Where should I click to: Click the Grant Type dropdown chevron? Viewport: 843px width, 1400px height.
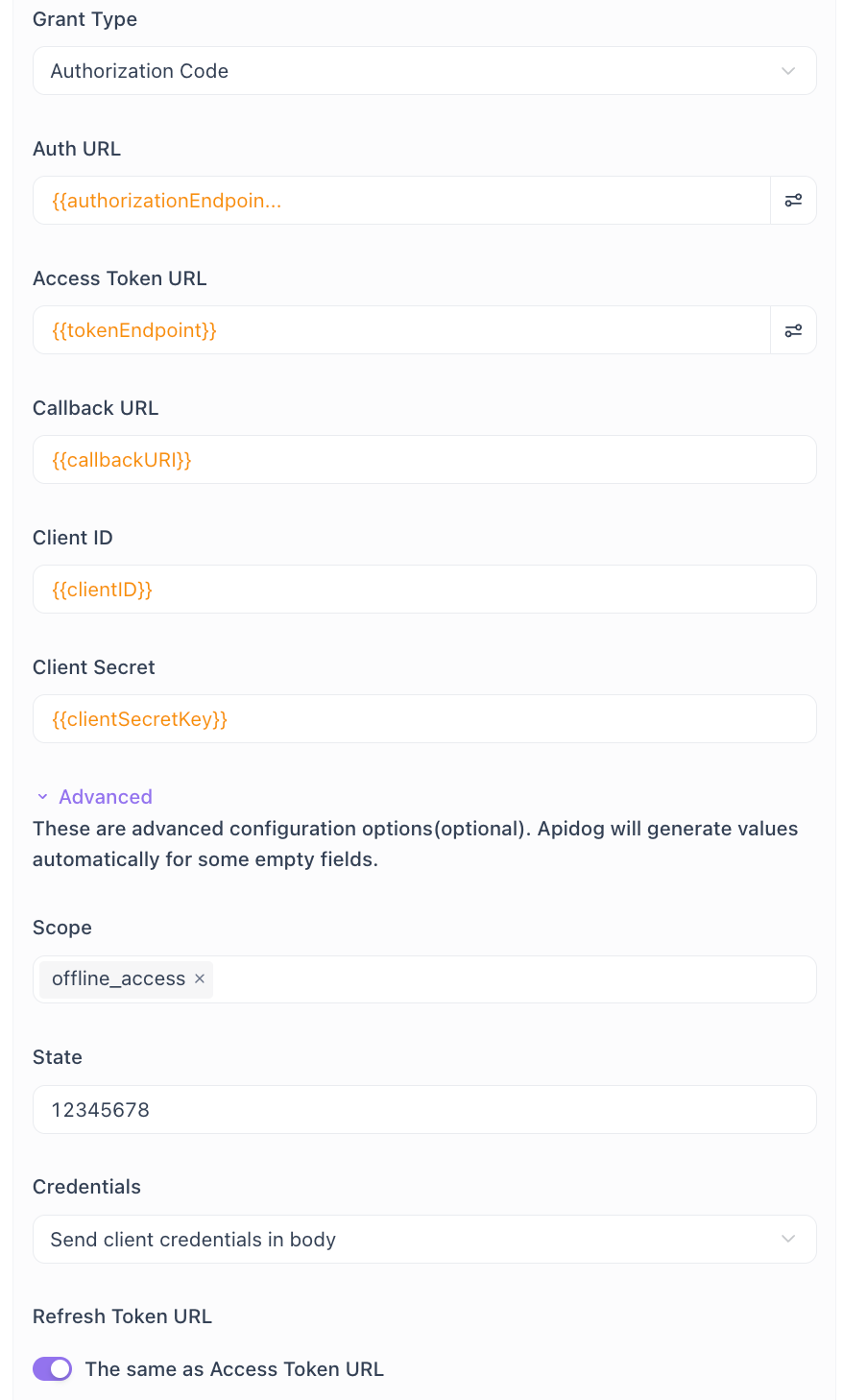pos(788,71)
